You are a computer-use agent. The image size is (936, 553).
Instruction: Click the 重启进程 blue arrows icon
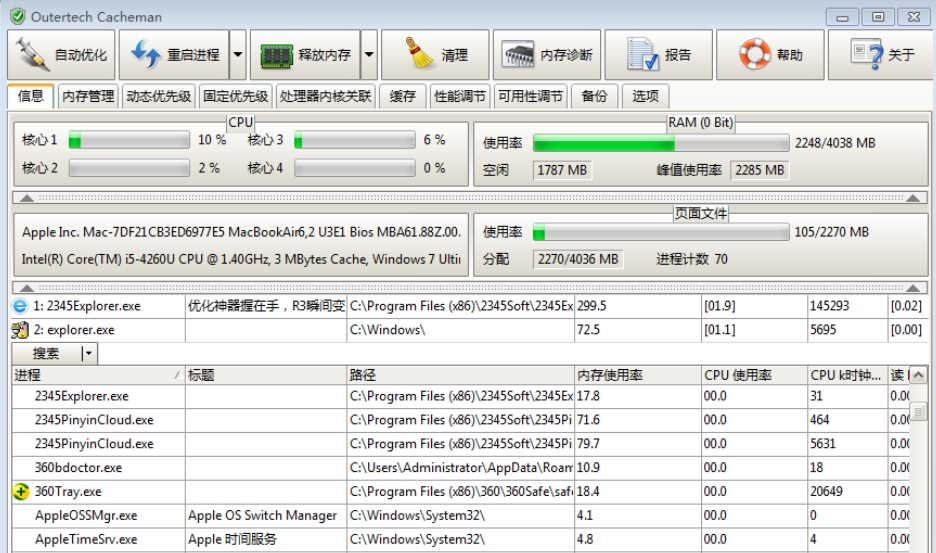point(146,54)
